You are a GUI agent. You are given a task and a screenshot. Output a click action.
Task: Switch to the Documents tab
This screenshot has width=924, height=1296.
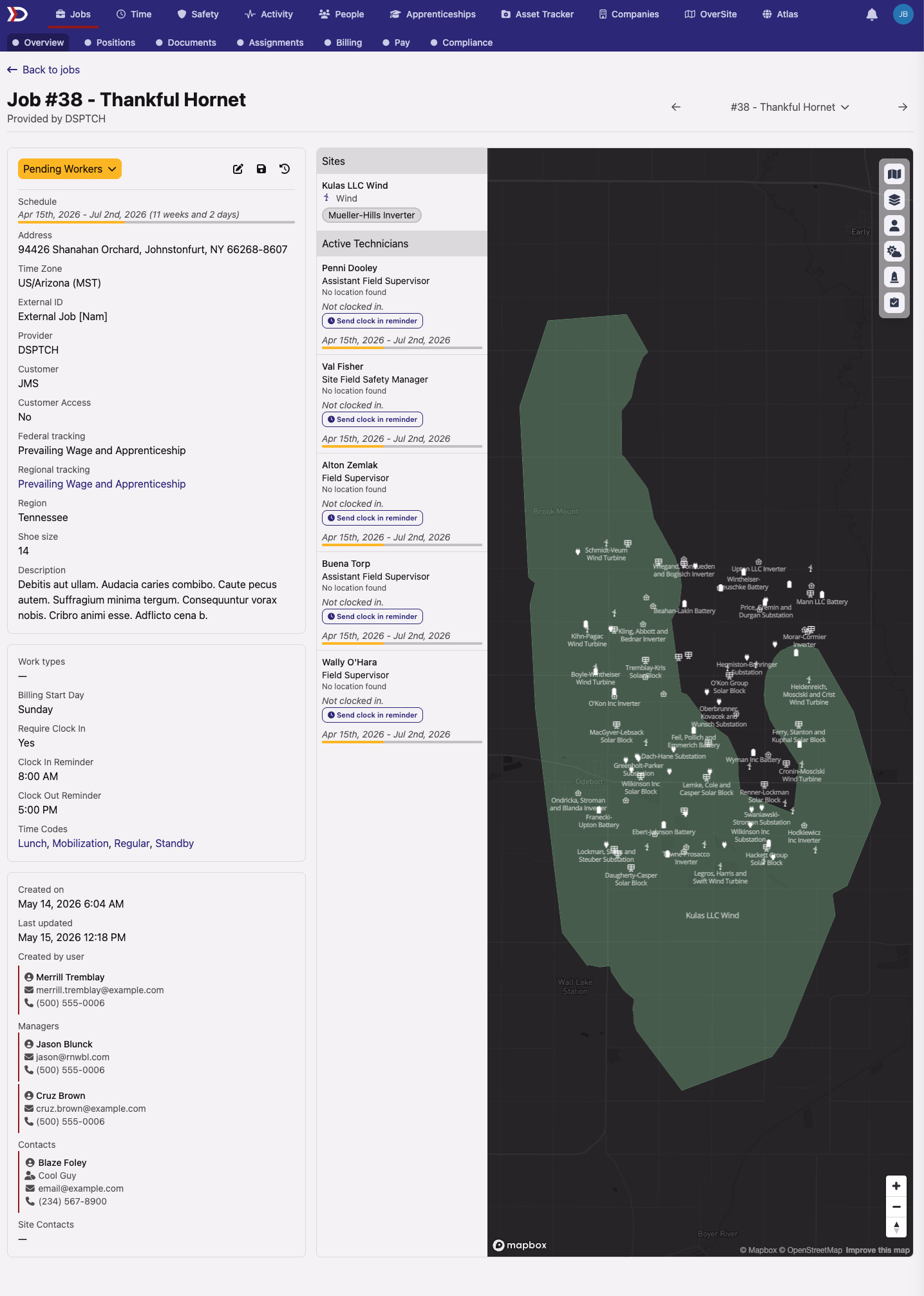tap(186, 43)
